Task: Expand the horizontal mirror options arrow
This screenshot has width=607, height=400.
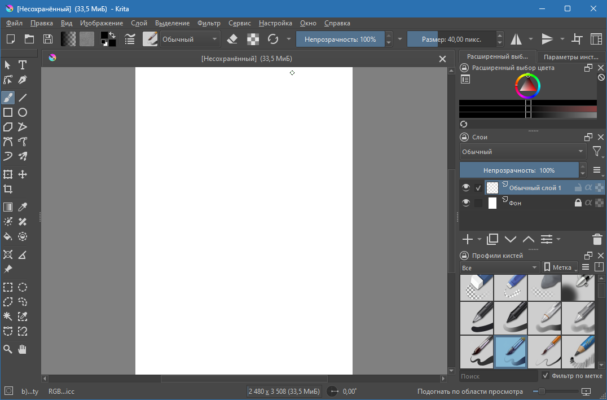Action: (x=531, y=39)
